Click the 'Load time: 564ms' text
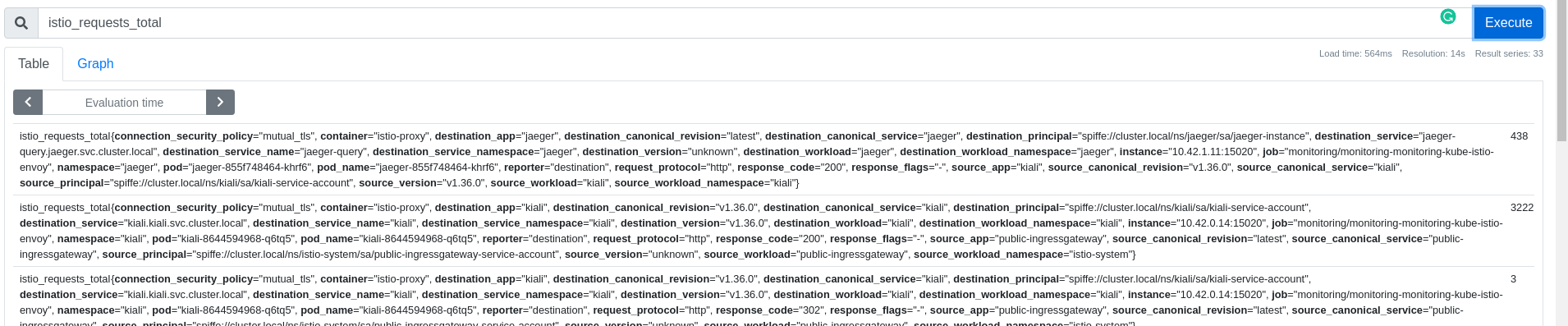 click(x=1355, y=53)
